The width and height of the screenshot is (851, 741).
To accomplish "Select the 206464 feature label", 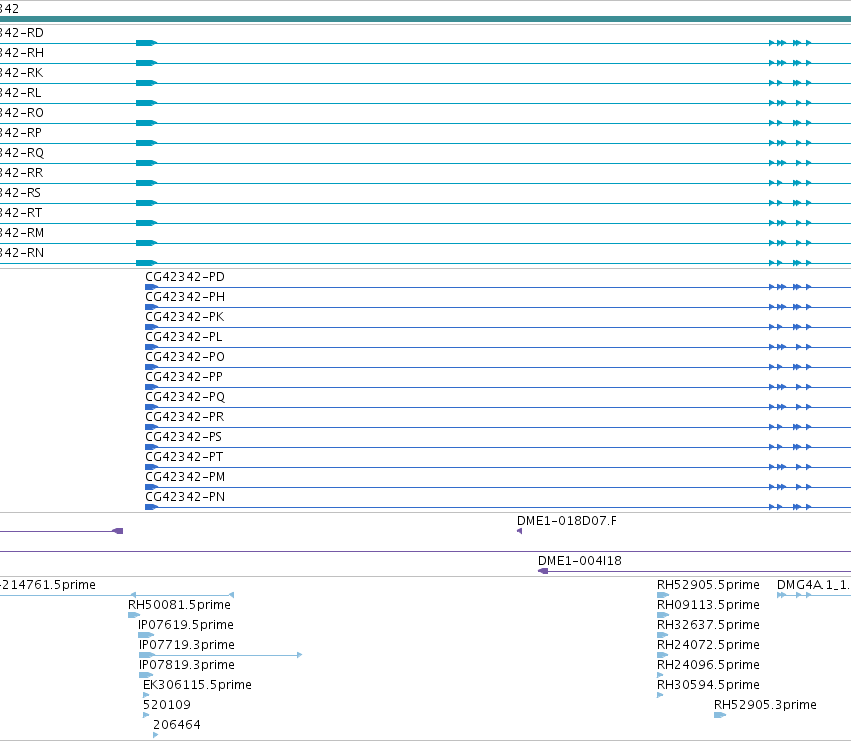I will [176, 725].
